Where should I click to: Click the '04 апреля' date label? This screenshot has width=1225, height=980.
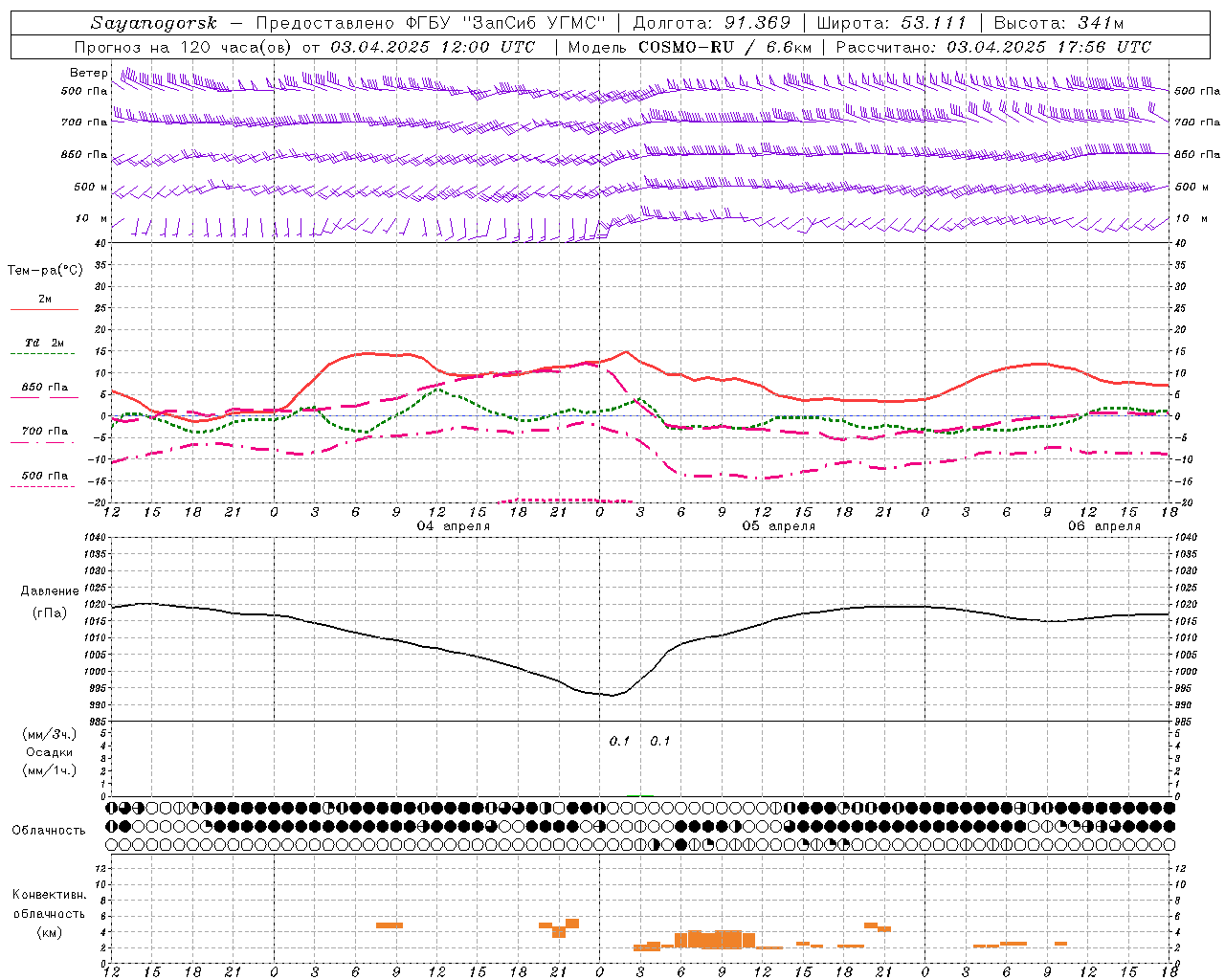tap(454, 526)
